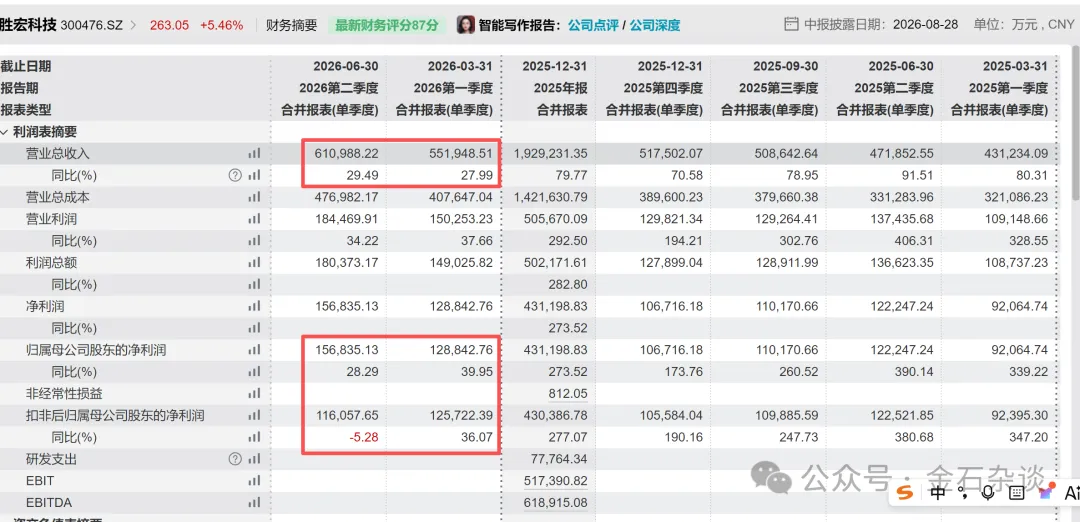This screenshot has height=522, width=1080.
Task: Click the colorful skin icon in IME bar
Action: tap(1046, 492)
